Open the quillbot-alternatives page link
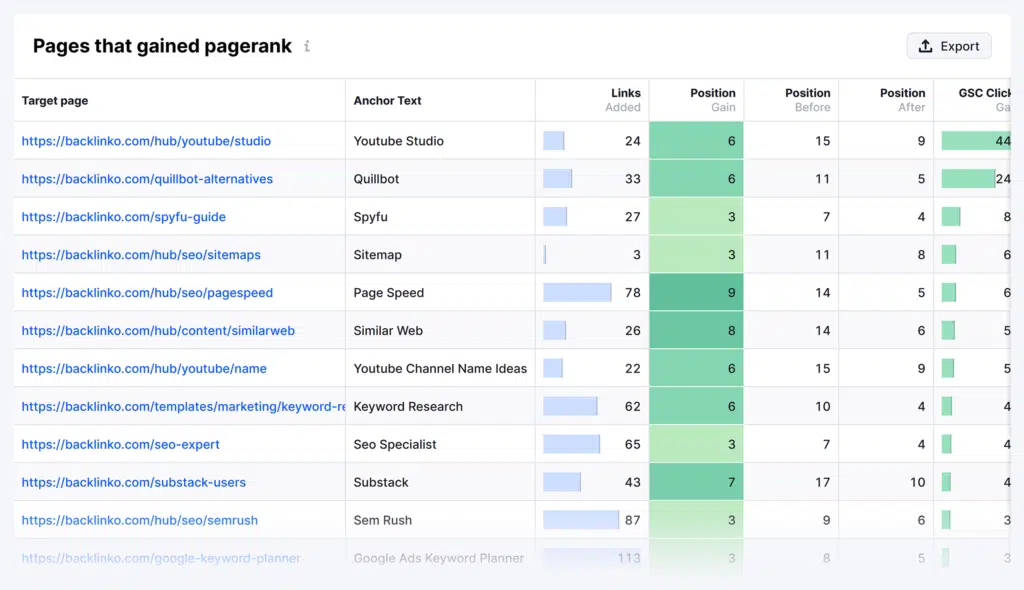 (x=147, y=179)
